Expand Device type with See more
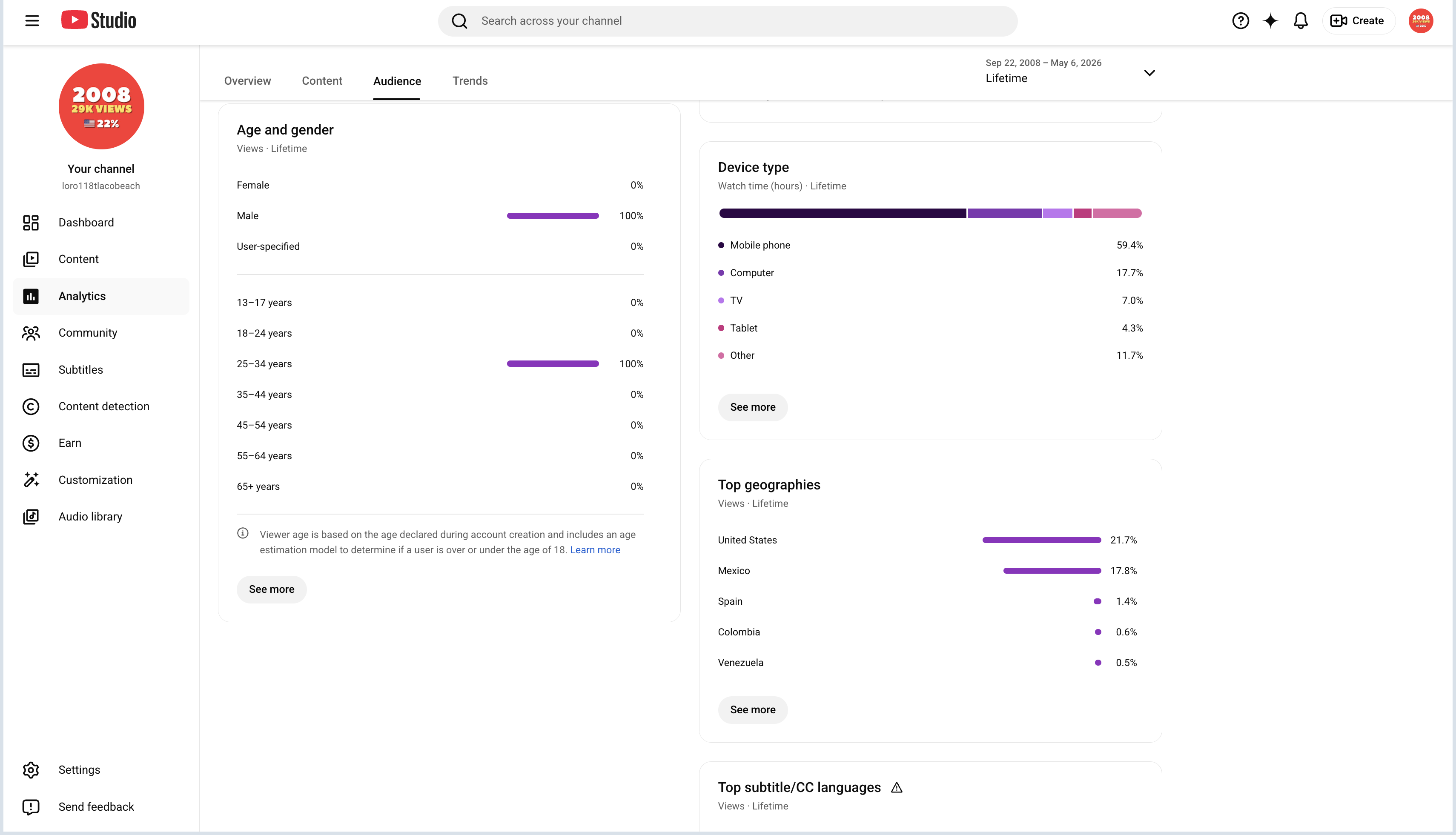The image size is (1456, 835). tap(753, 407)
